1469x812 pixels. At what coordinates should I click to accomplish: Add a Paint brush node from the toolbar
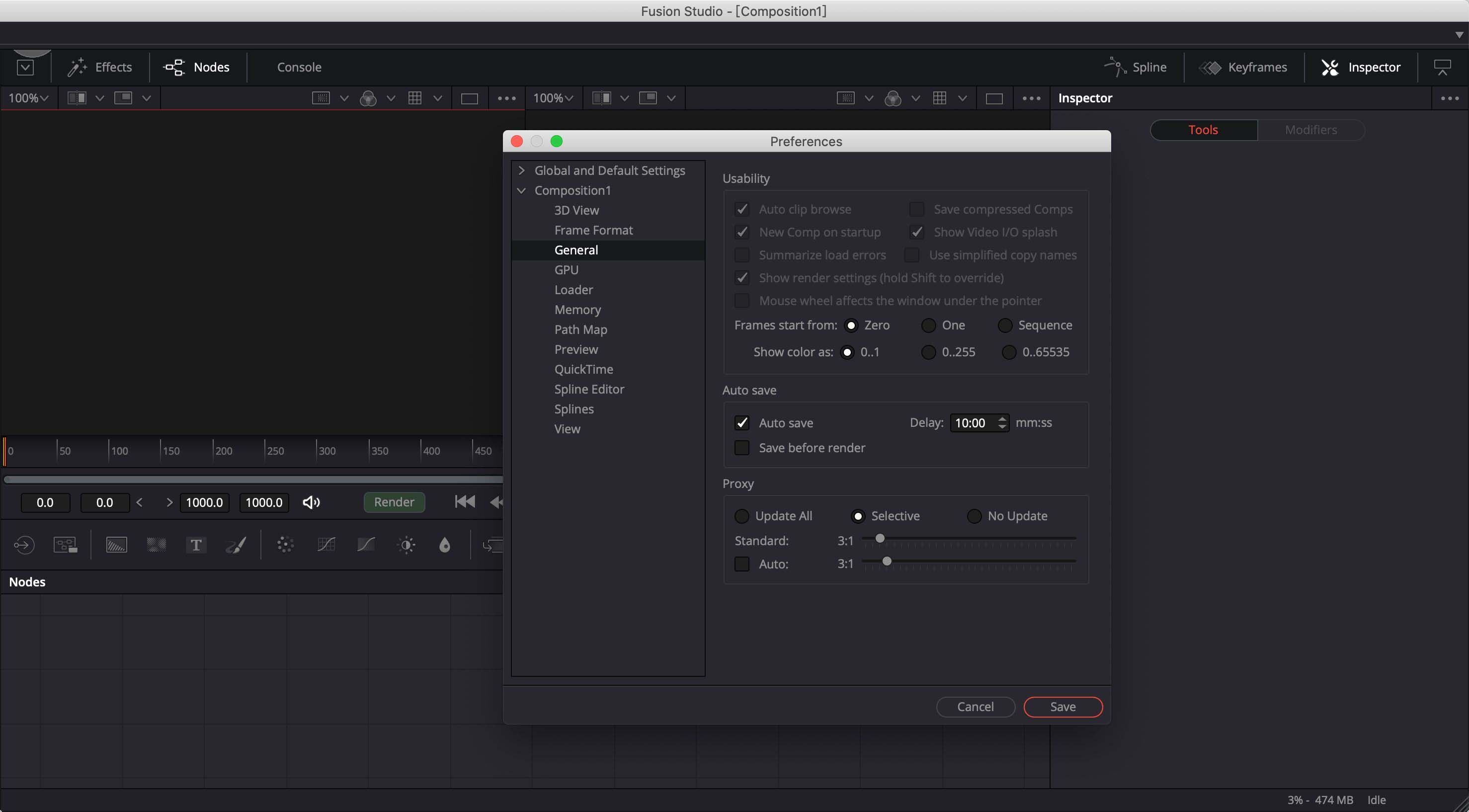[236, 545]
